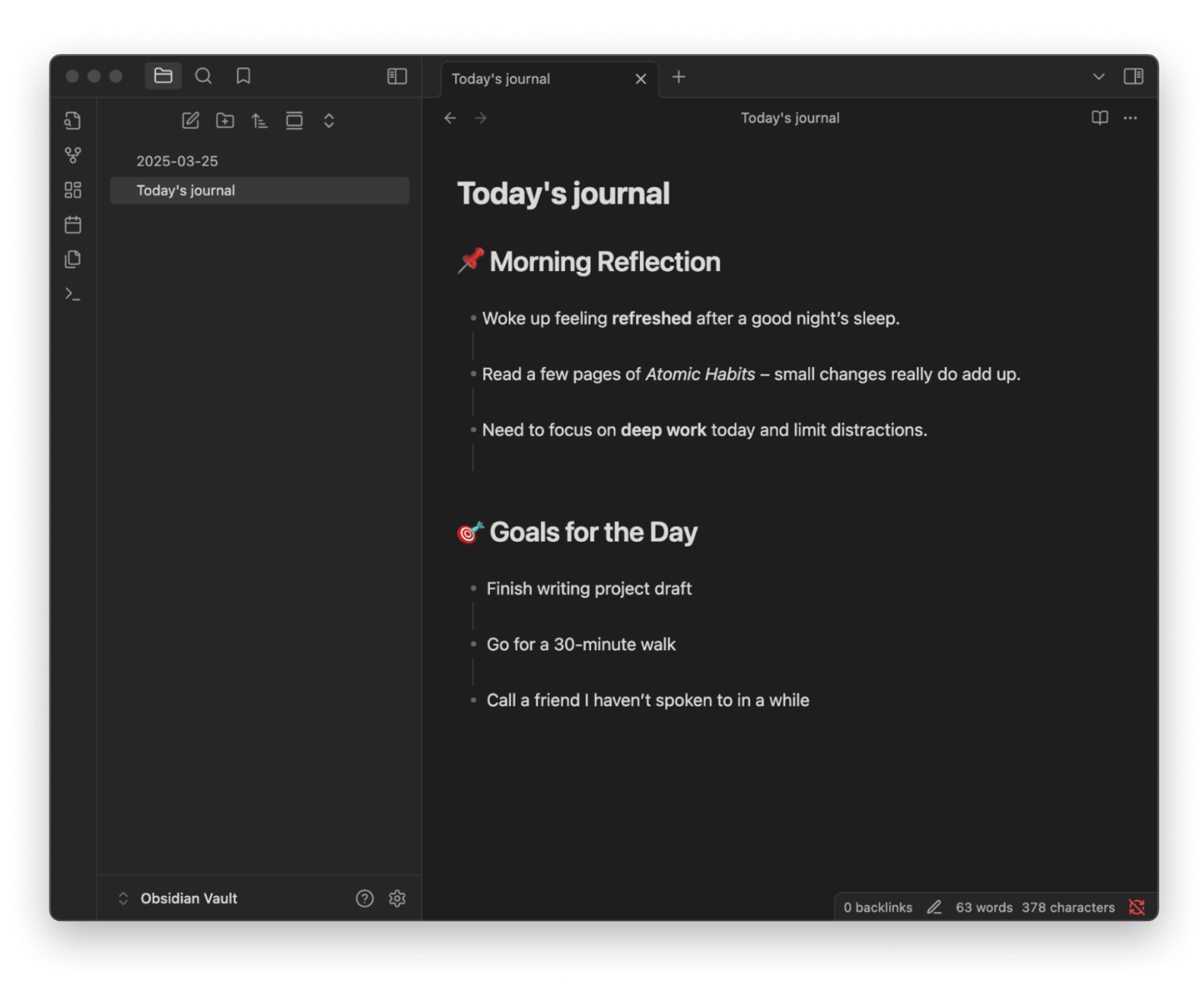Create a new note in file explorer
The height and width of the screenshot is (993, 1204).
pyautogui.click(x=190, y=120)
